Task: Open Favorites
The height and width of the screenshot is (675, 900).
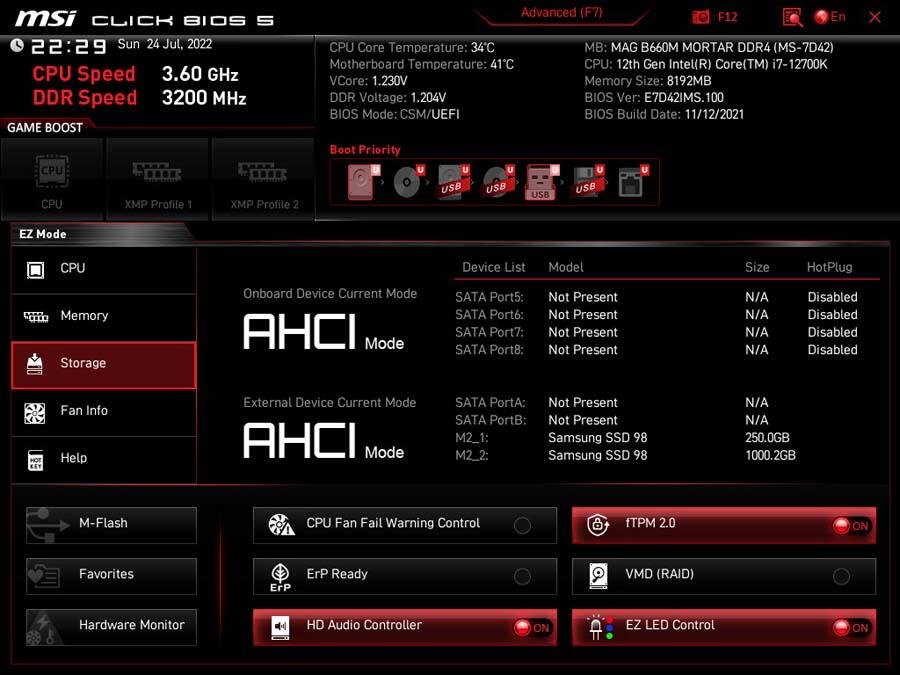Action: coord(111,576)
